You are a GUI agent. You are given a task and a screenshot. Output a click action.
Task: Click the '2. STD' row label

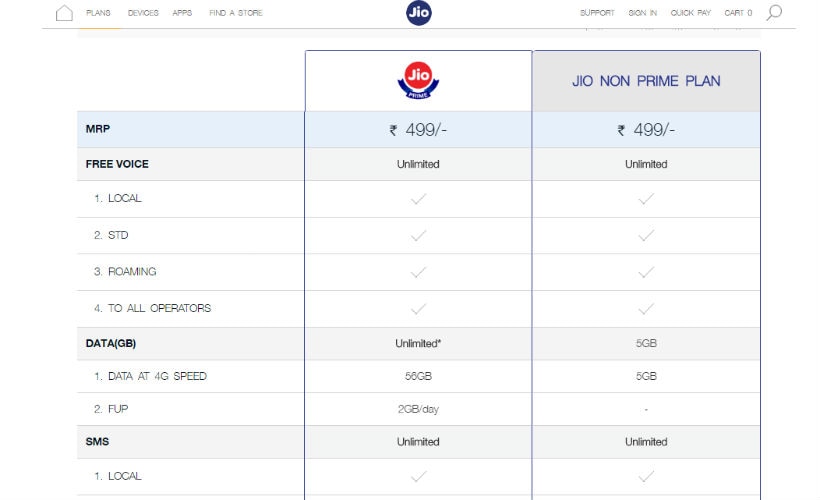(x=111, y=235)
